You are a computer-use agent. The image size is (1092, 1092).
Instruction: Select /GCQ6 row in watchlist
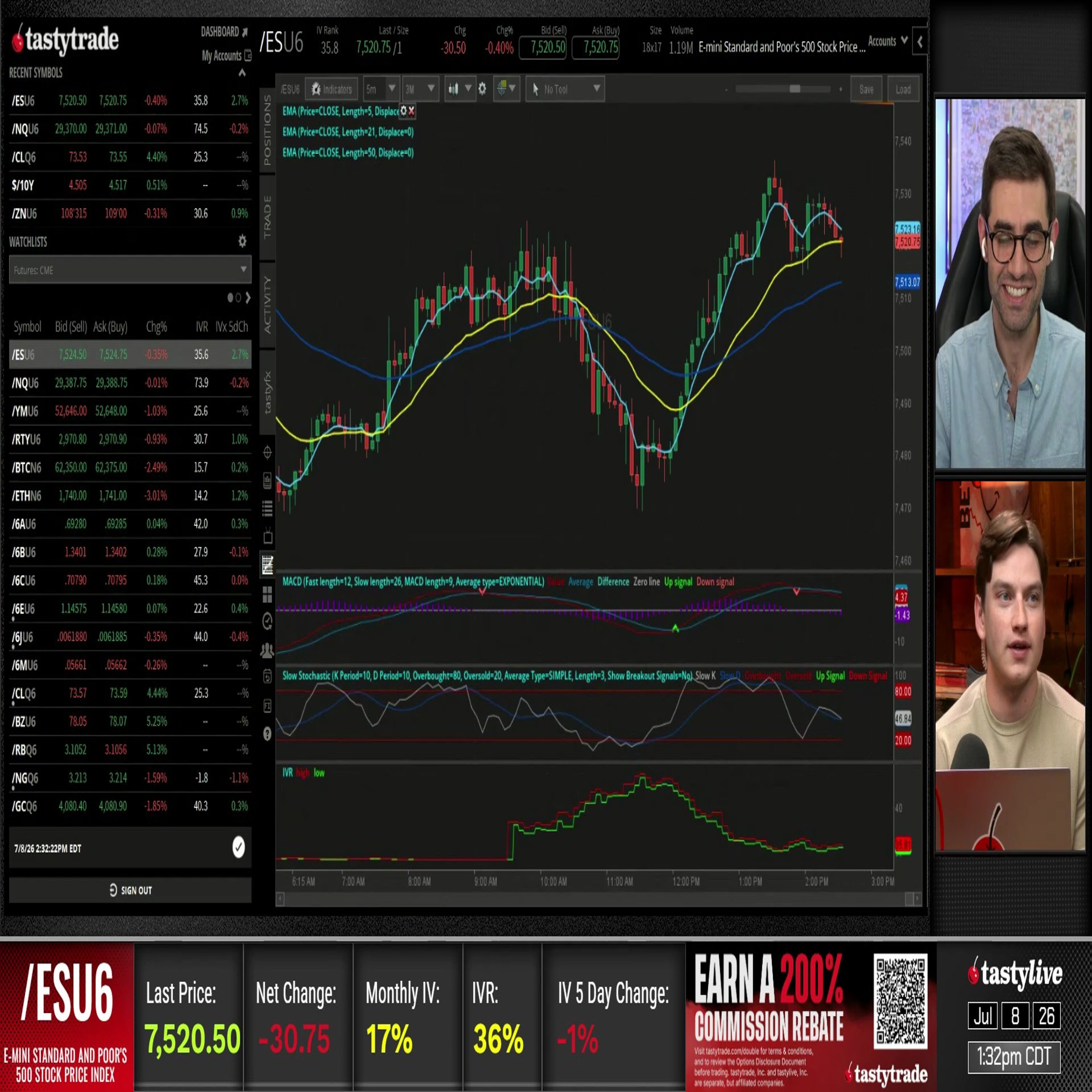click(130, 806)
